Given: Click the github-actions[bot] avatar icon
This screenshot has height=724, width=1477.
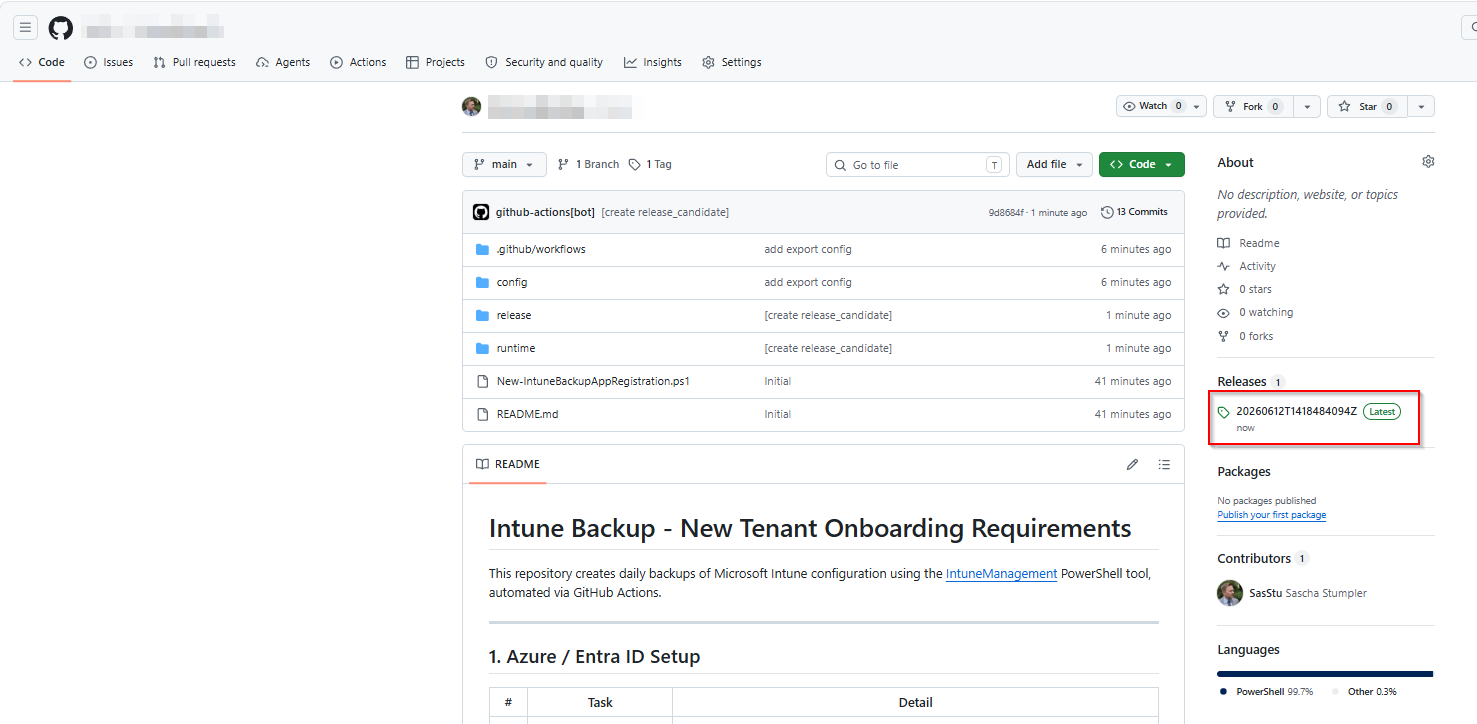Looking at the screenshot, I should [481, 212].
